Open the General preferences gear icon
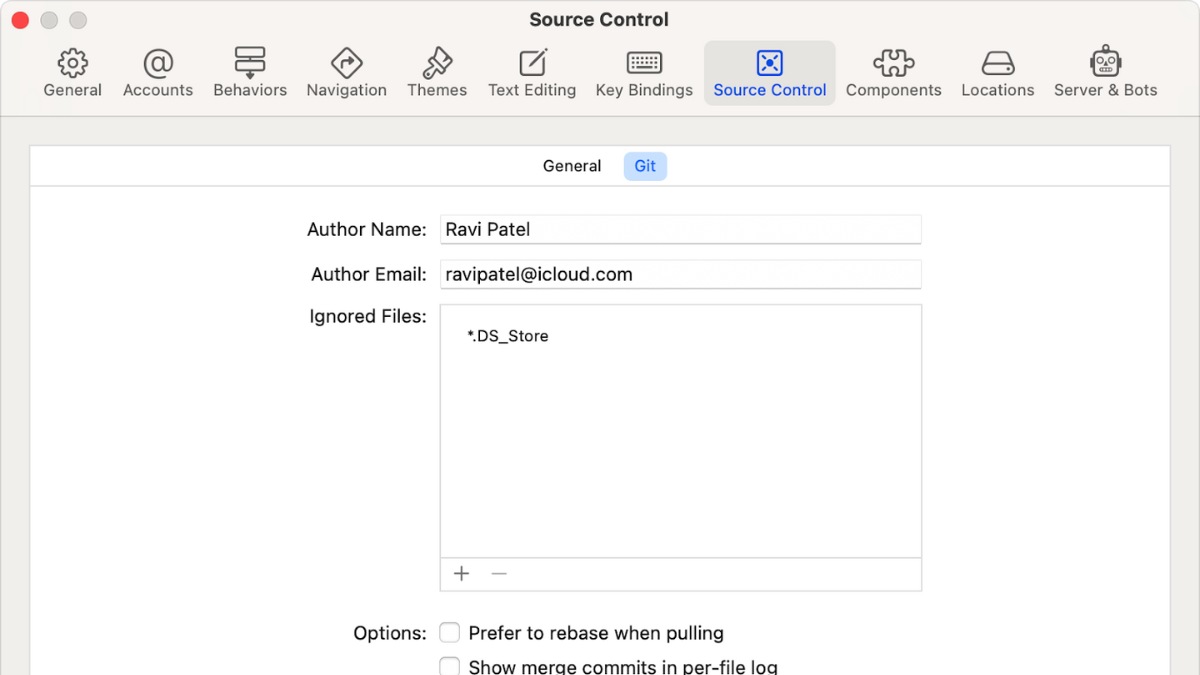This screenshot has height=675, width=1200. [72, 63]
